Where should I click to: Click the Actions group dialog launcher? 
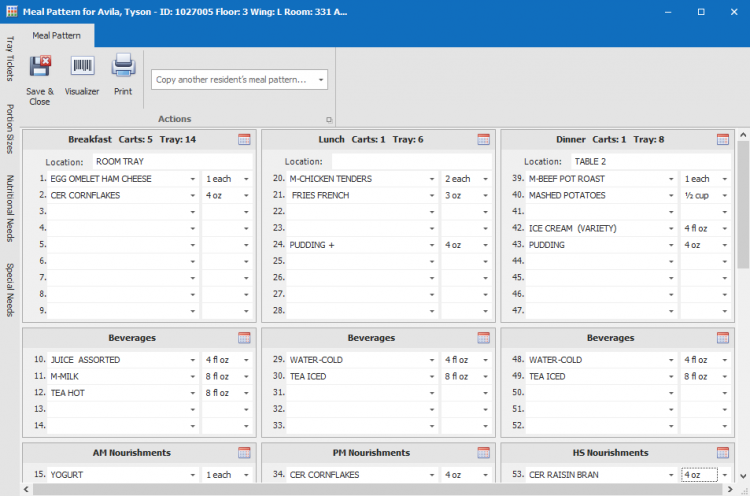328,119
